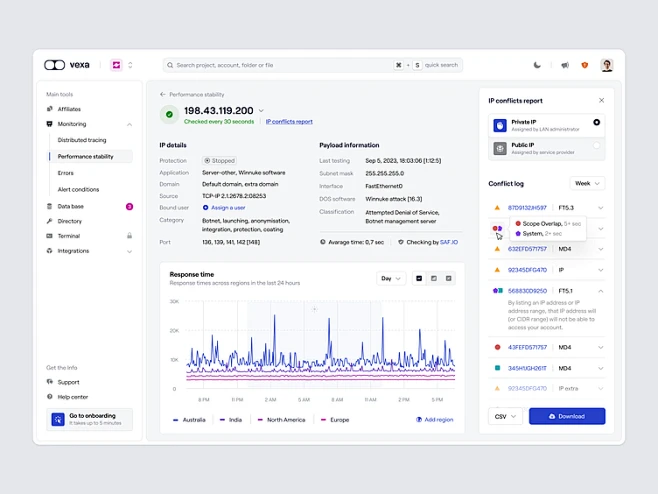
Task: Open Errors submenu item
Action: point(65,173)
